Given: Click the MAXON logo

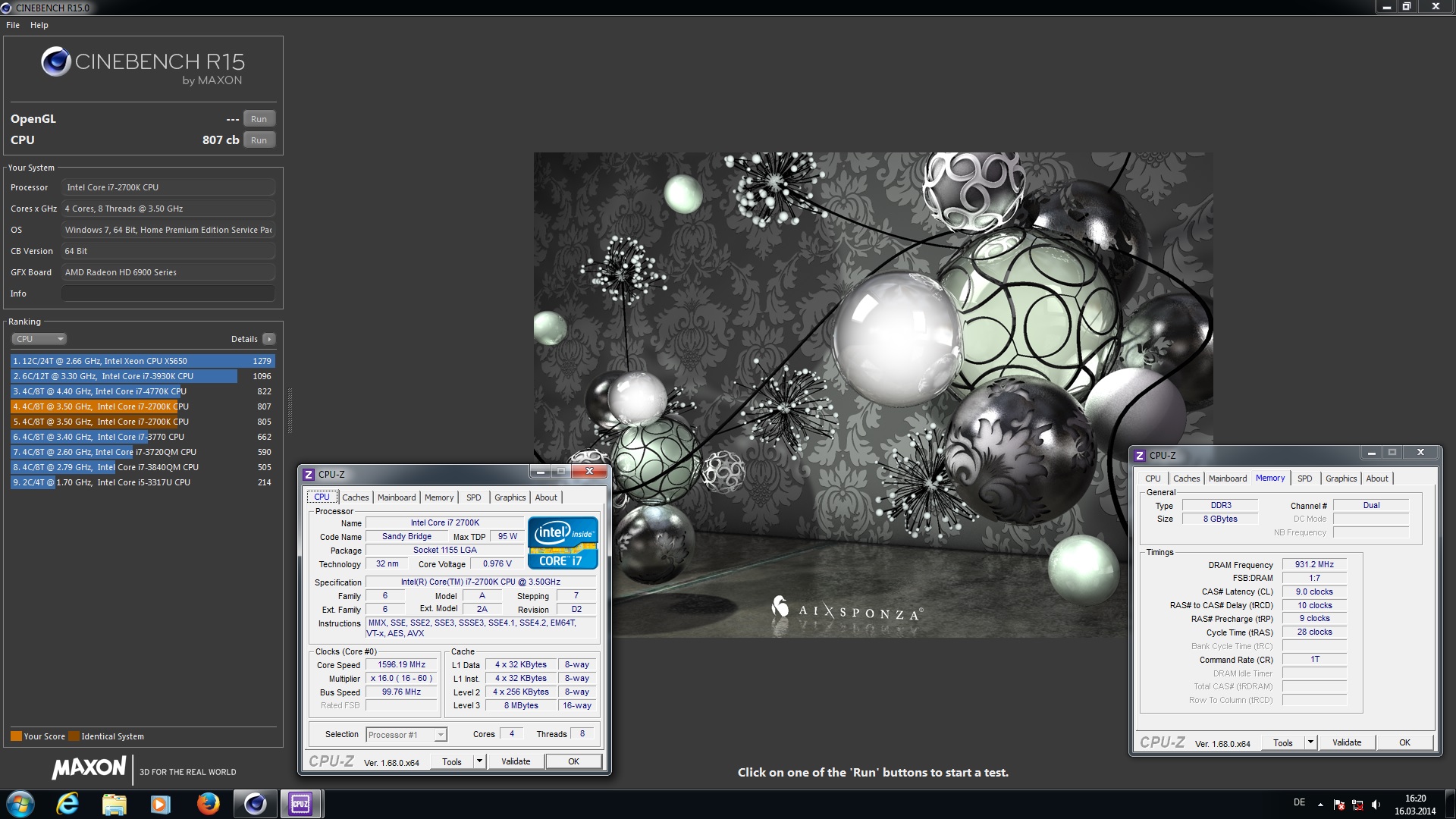Looking at the screenshot, I should coord(89,768).
